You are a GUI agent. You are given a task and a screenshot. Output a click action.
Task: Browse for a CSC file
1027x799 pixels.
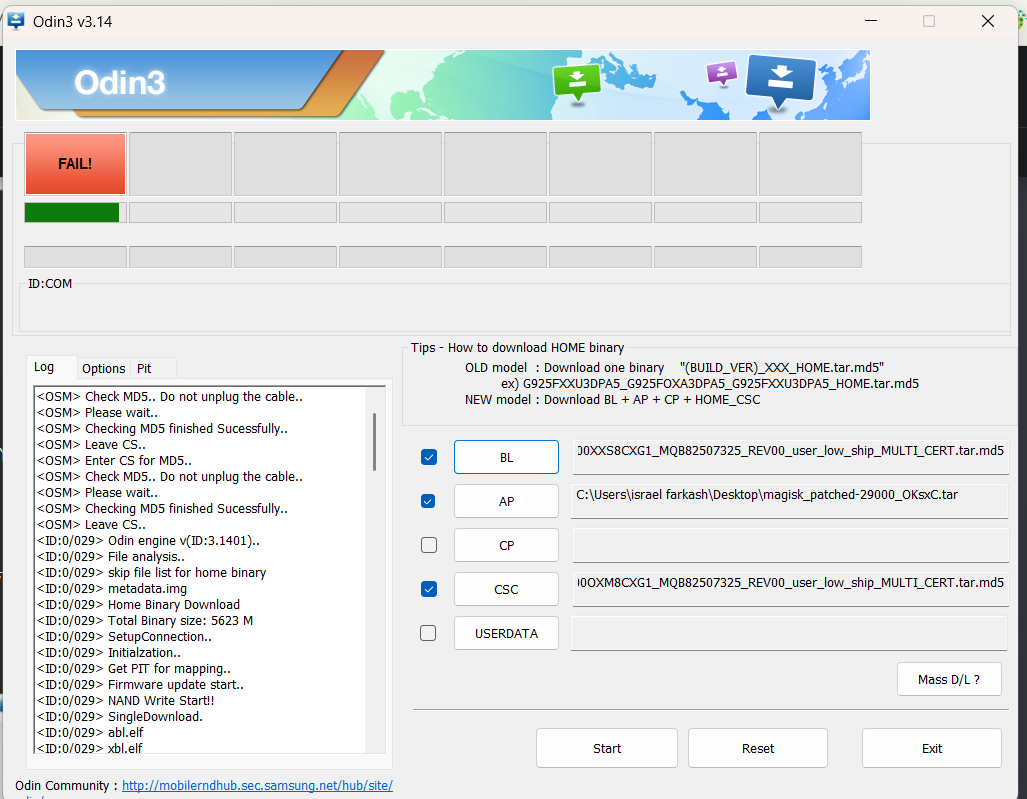506,589
